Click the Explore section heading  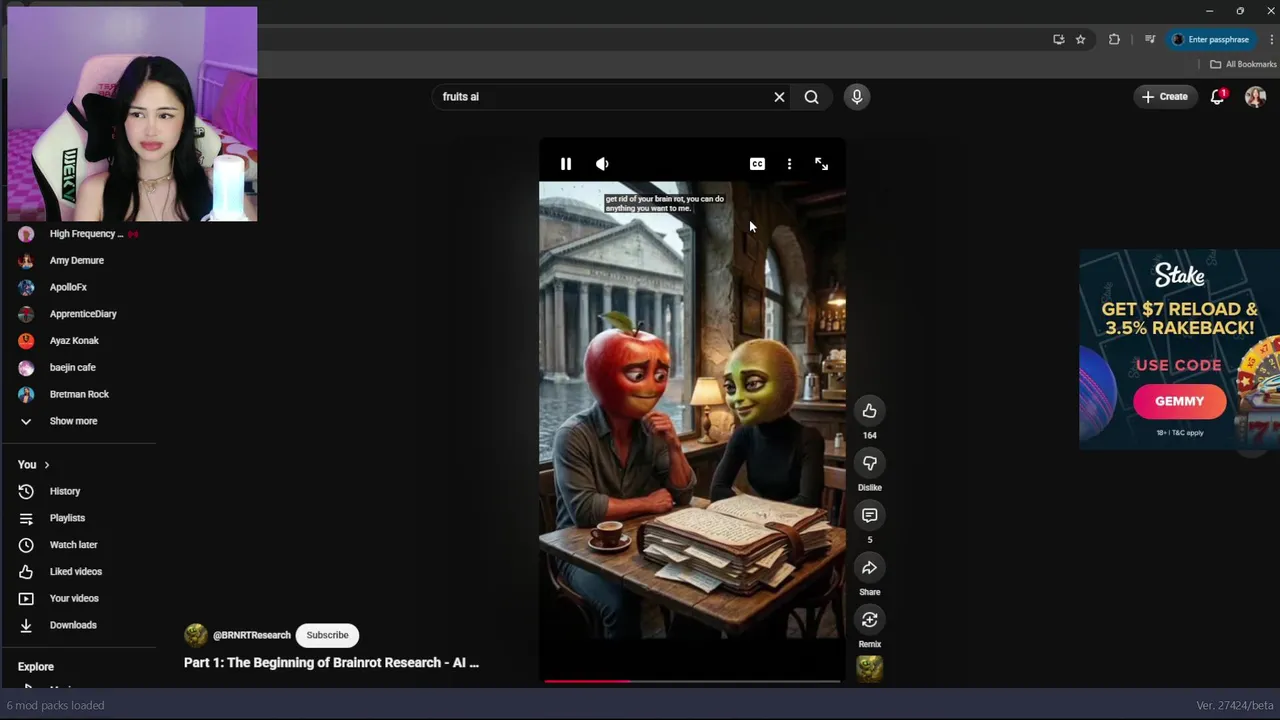[x=36, y=666]
